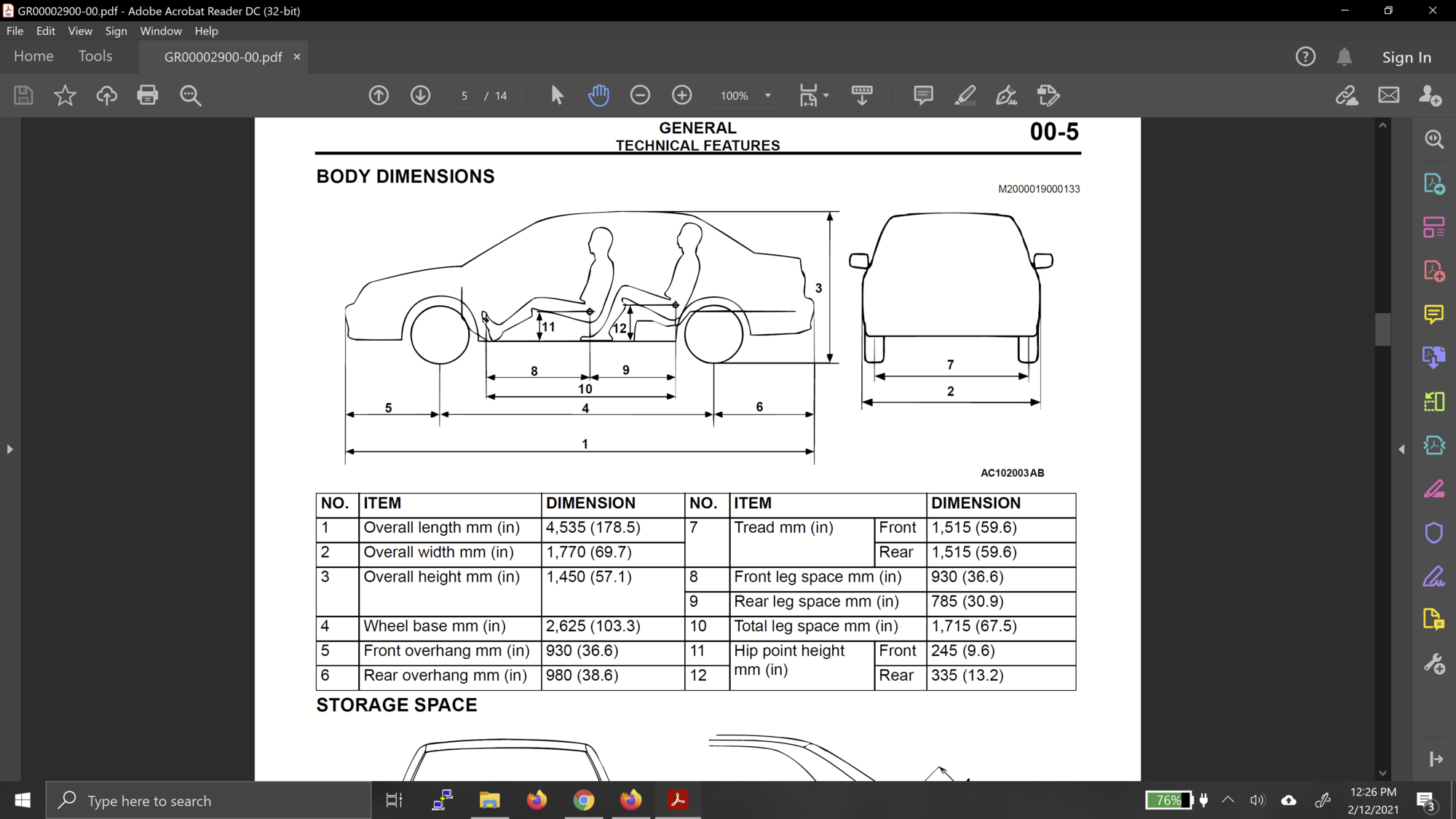Go to next page arrow
Viewport: 1456px width, 819px height.
tap(420, 95)
